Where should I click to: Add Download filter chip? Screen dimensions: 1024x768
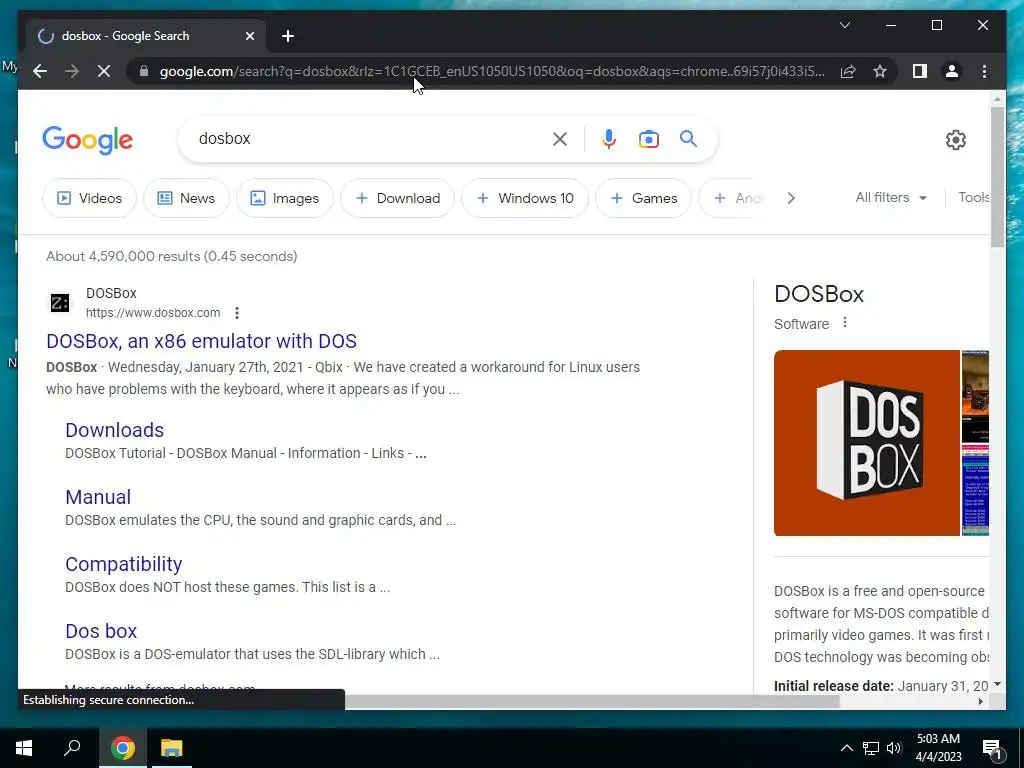click(x=397, y=198)
